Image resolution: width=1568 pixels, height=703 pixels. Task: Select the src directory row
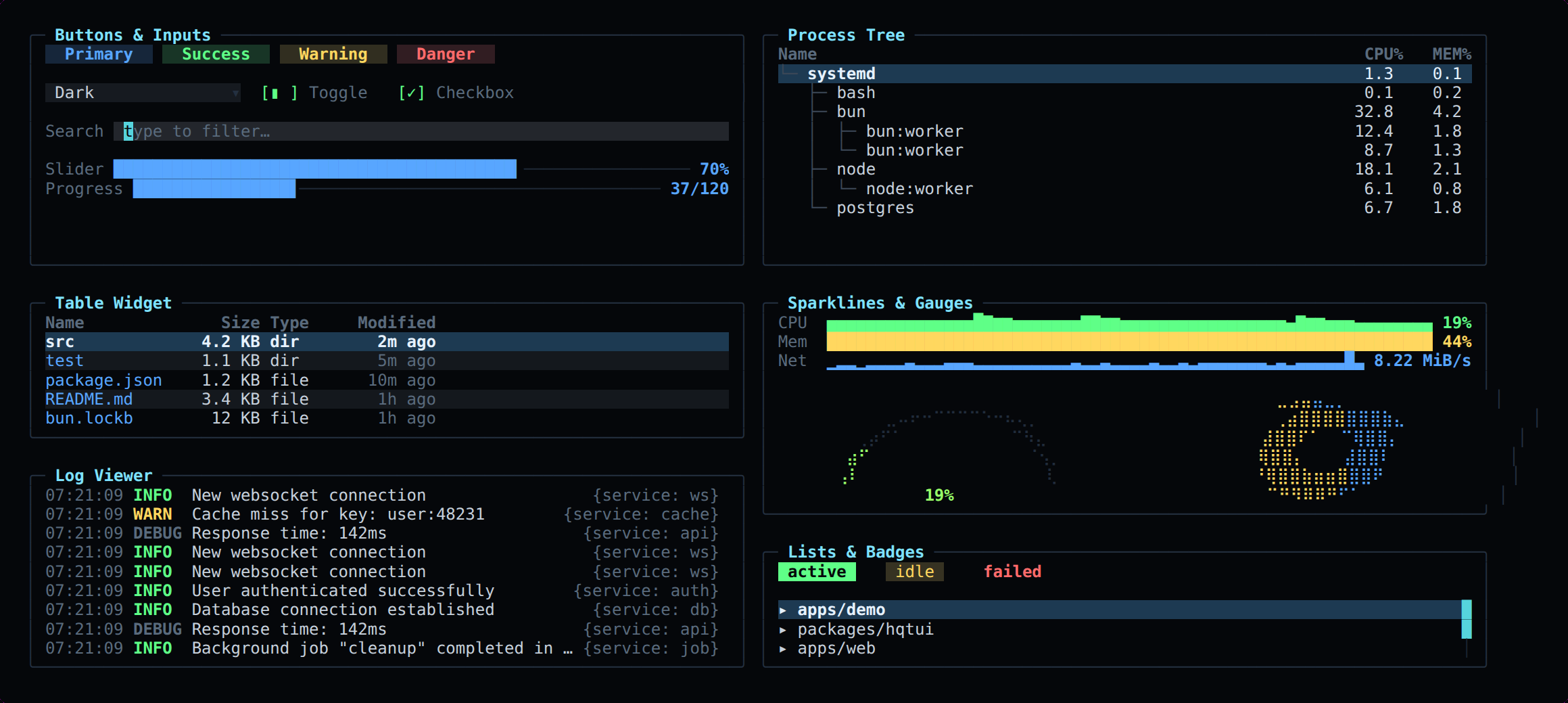click(387, 342)
